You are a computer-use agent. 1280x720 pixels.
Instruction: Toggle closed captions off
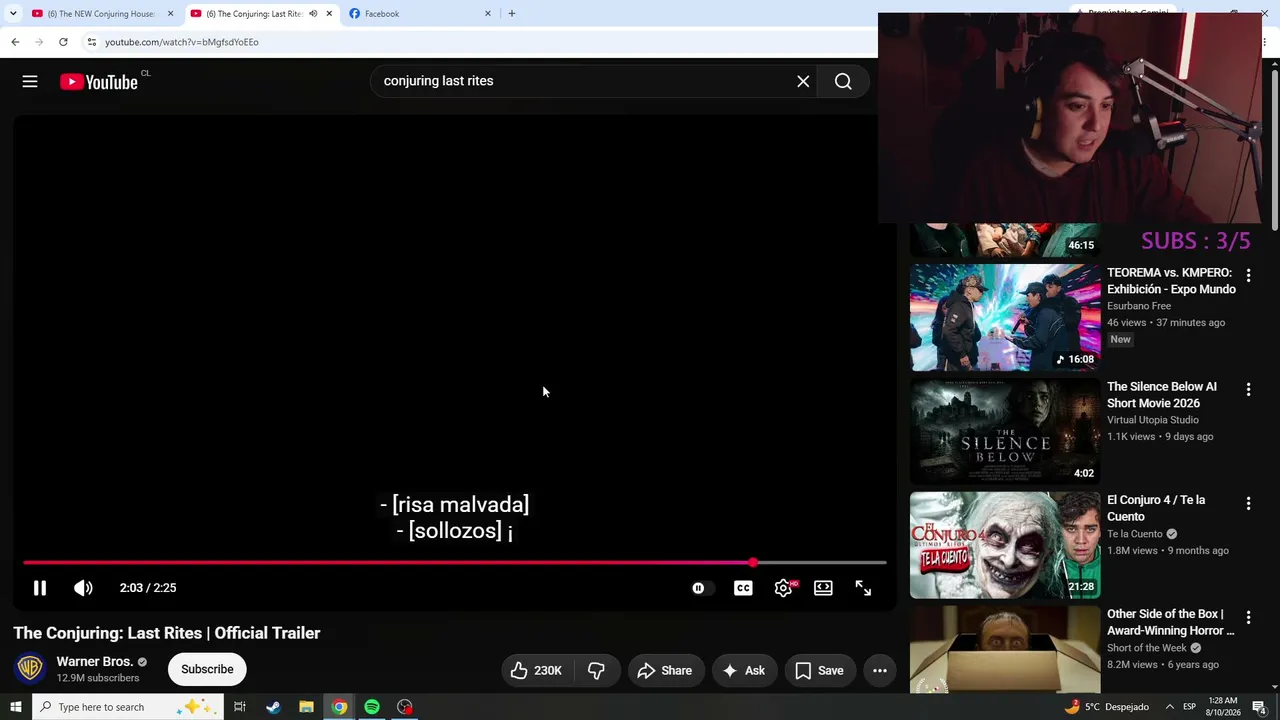click(x=743, y=588)
